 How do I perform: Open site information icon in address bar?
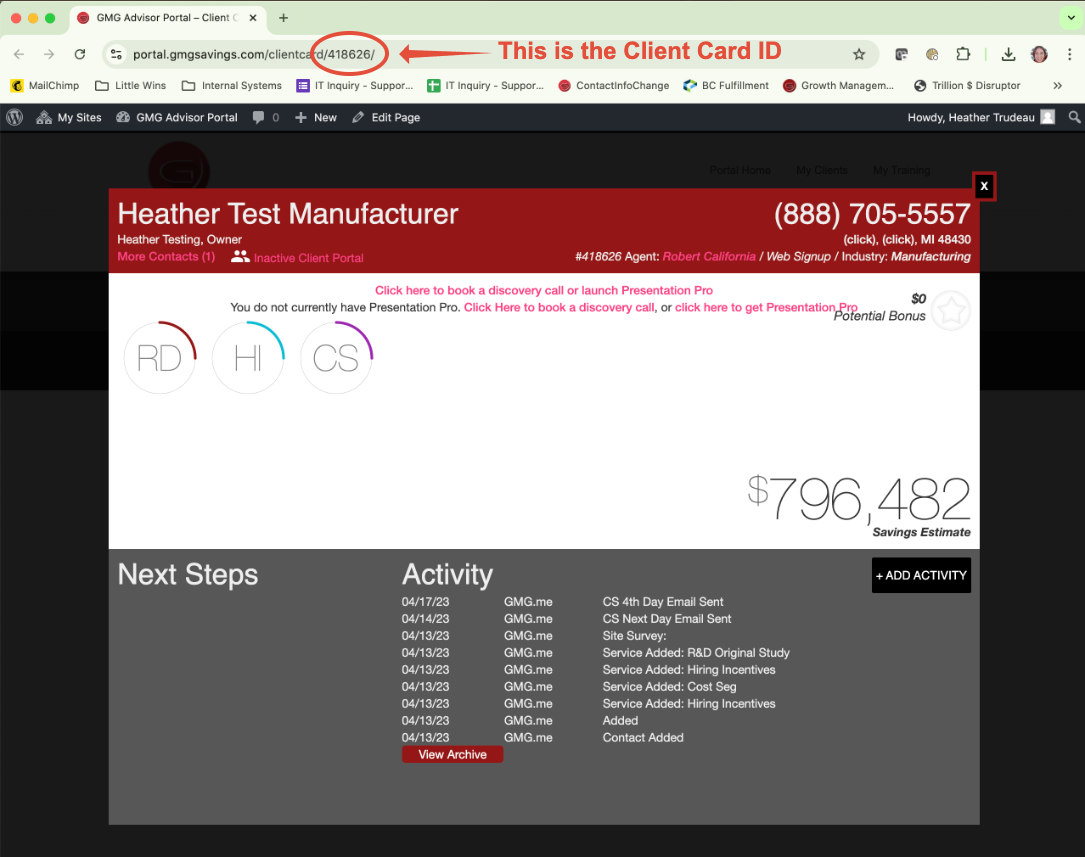pyautogui.click(x=116, y=54)
